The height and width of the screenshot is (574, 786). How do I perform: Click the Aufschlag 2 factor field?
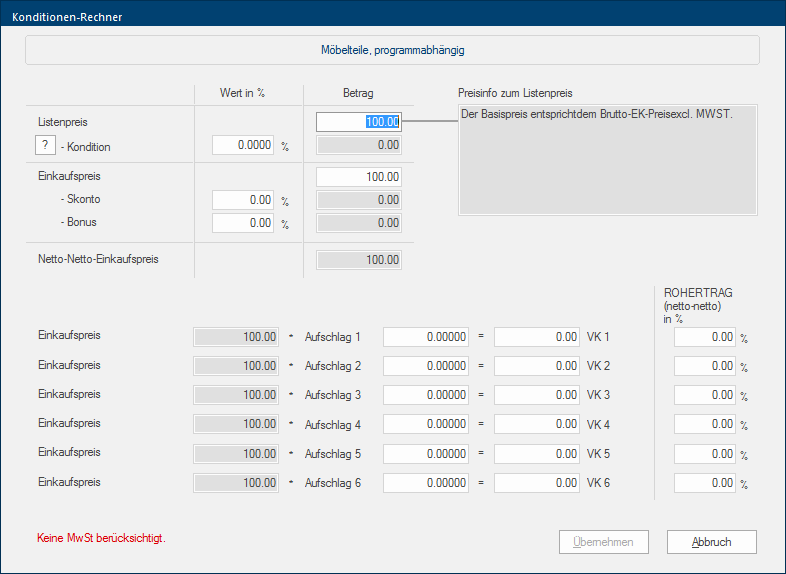426,366
